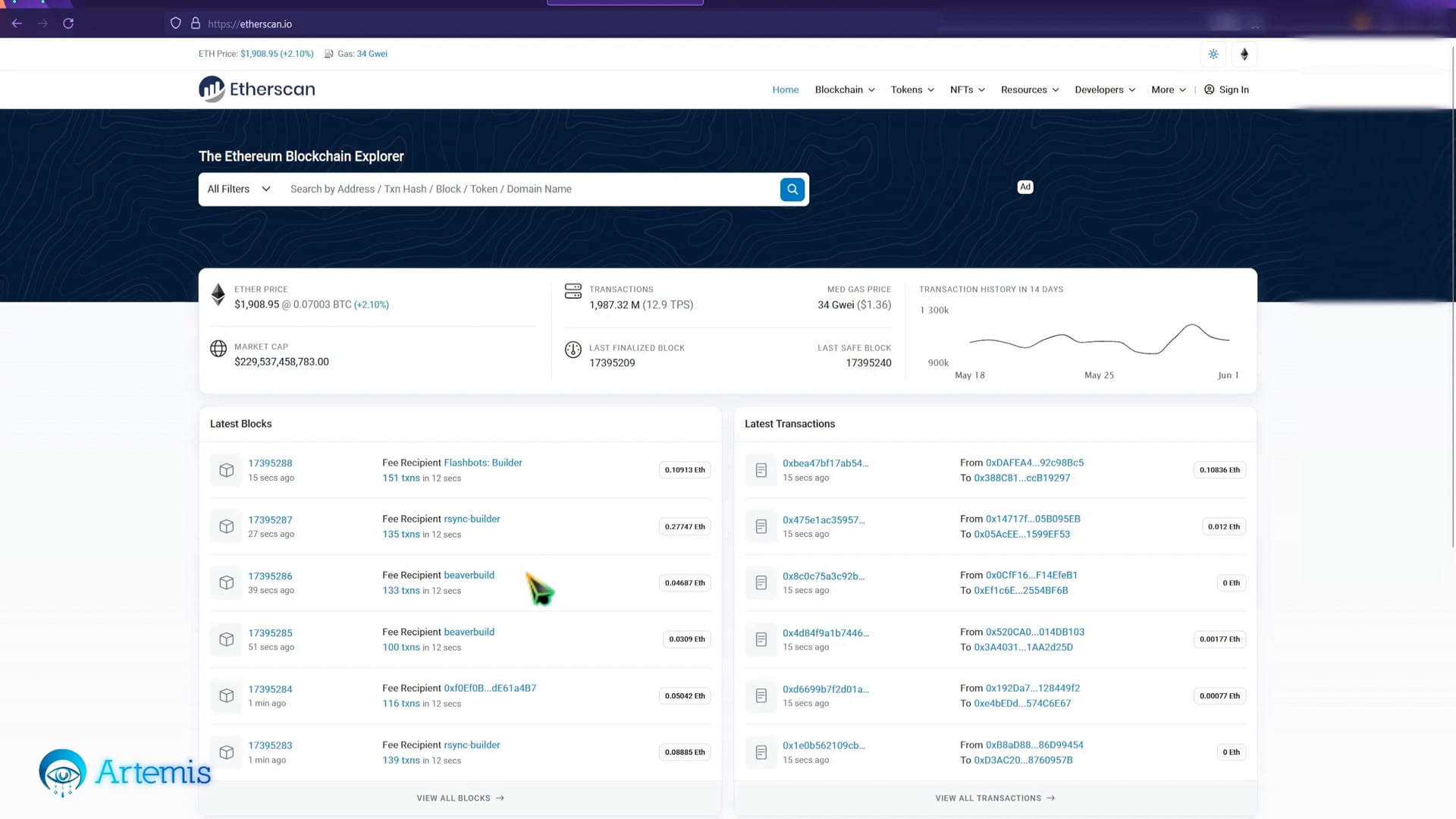The width and height of the screenshot is (1456, 819).
Task: Click the clock icon next to Last Finalized Block
Action: [573, 350]
